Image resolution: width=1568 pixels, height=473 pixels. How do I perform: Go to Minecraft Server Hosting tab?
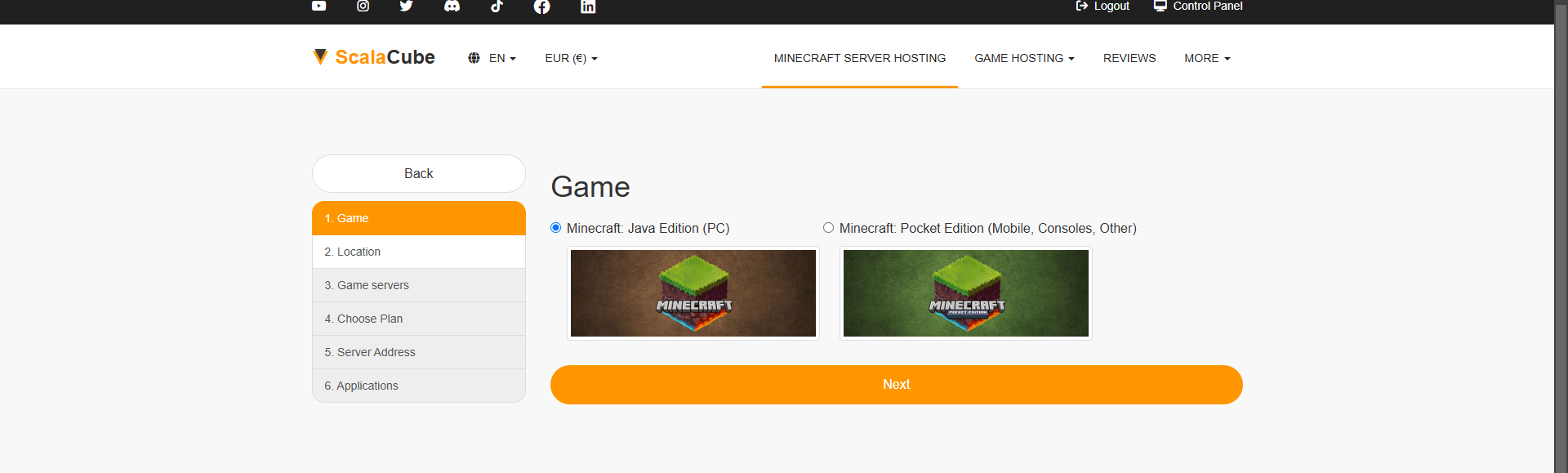(x=860, y=58)
